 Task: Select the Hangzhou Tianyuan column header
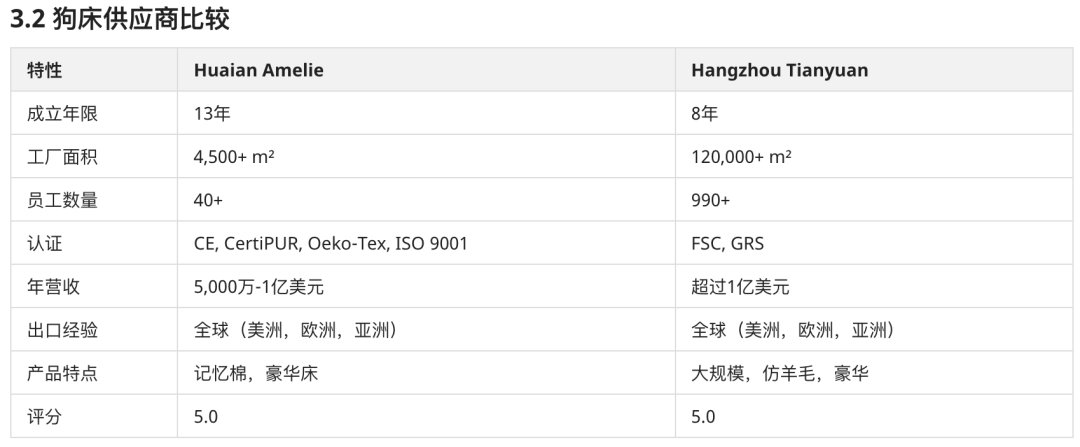click(x=874, y=70)
